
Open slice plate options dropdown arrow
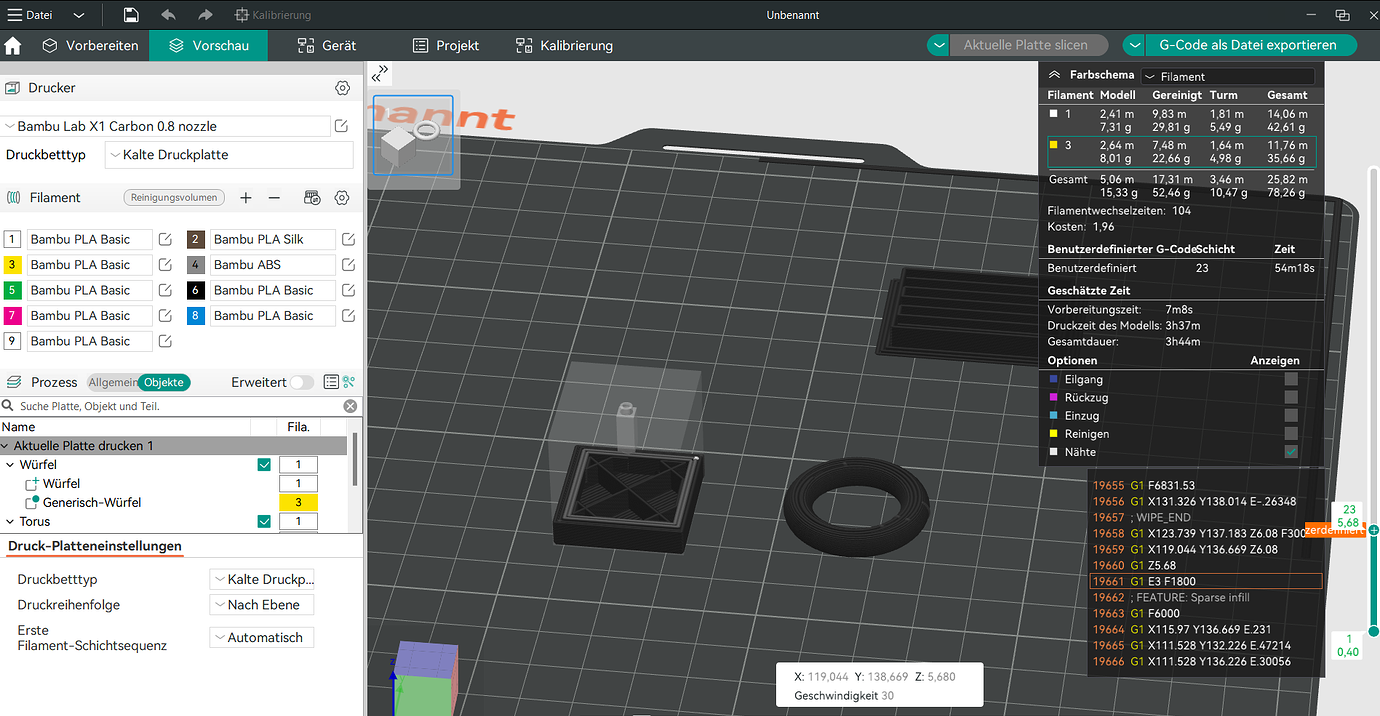[x=938, y=45]
